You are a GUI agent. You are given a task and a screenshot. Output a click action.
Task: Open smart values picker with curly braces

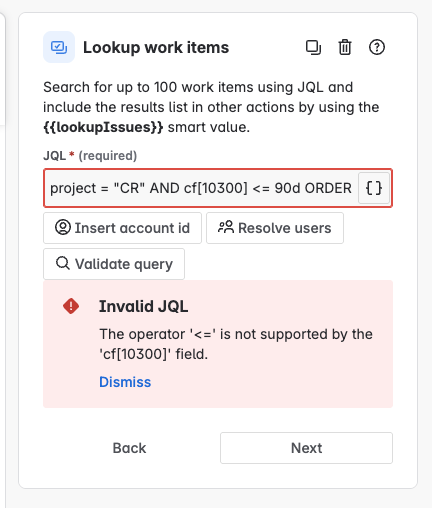tap(374, 188)
